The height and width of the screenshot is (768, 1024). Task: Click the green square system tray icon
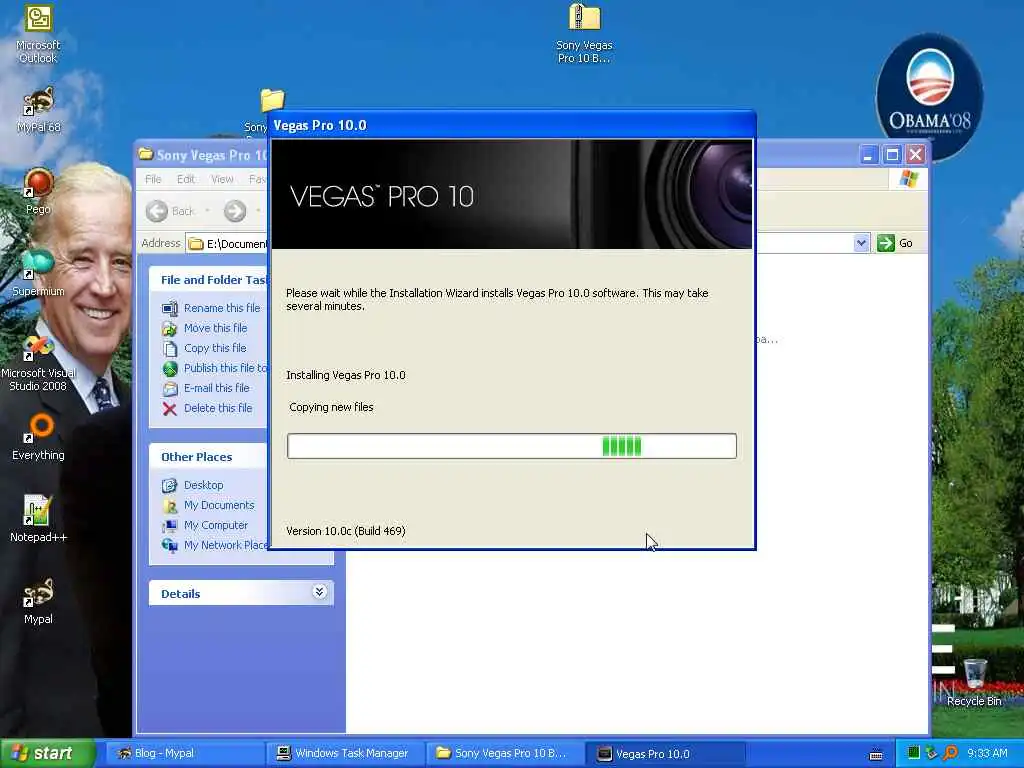coord(914,753)
